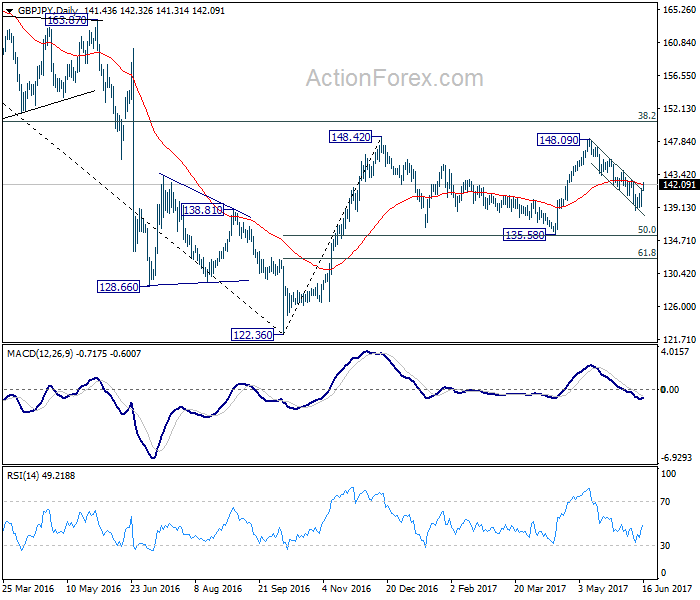Select the 50.0 Fibonacci level label
The image size is (700, 600).
tap(647, 229)
